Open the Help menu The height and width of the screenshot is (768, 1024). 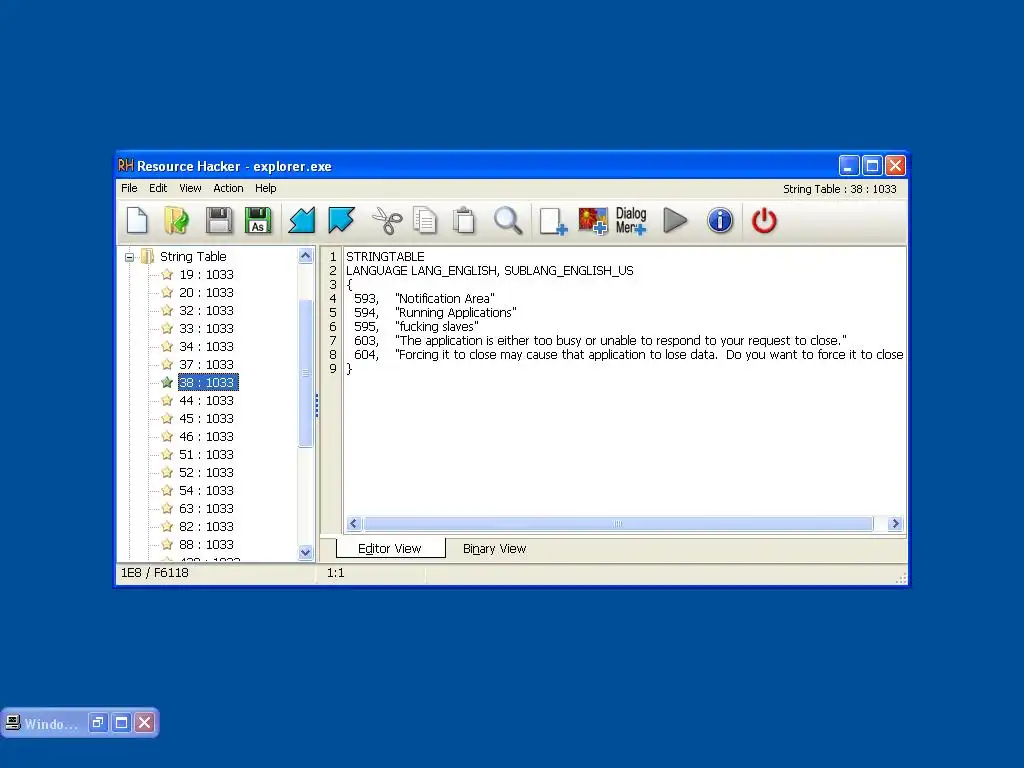tap(265, 188)
